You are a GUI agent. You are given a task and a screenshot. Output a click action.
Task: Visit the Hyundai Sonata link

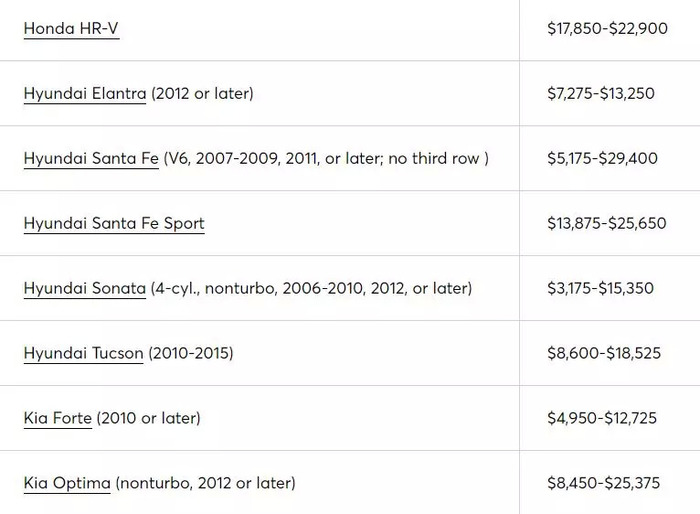pos(85,288)
